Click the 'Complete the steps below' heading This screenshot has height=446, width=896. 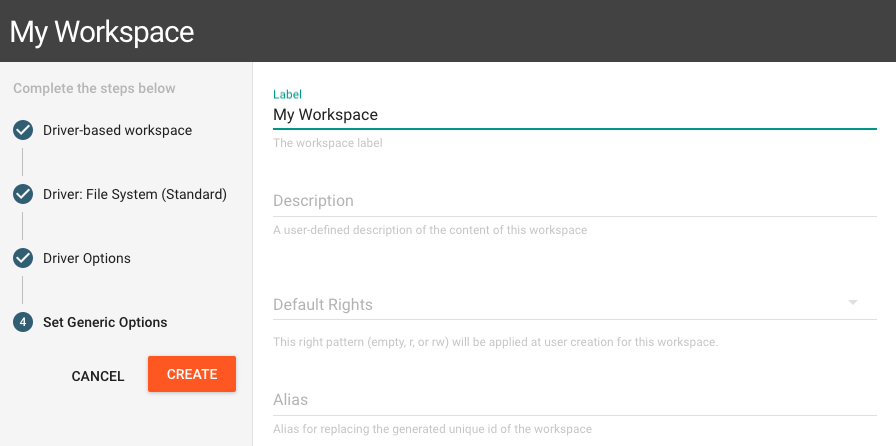pos(94,89)
